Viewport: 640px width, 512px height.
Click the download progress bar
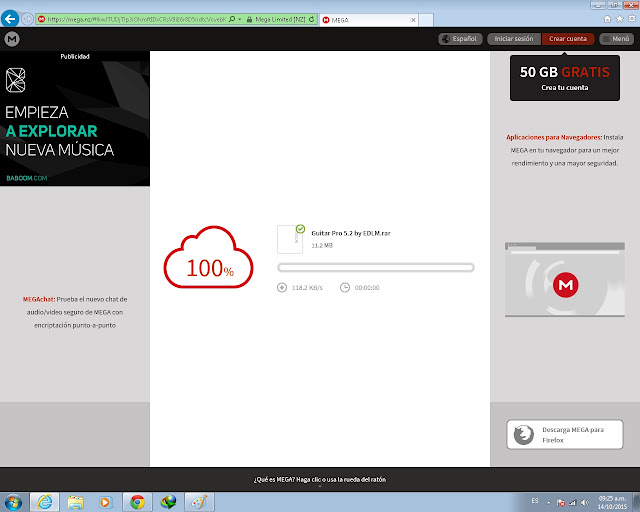coord(376,267)
